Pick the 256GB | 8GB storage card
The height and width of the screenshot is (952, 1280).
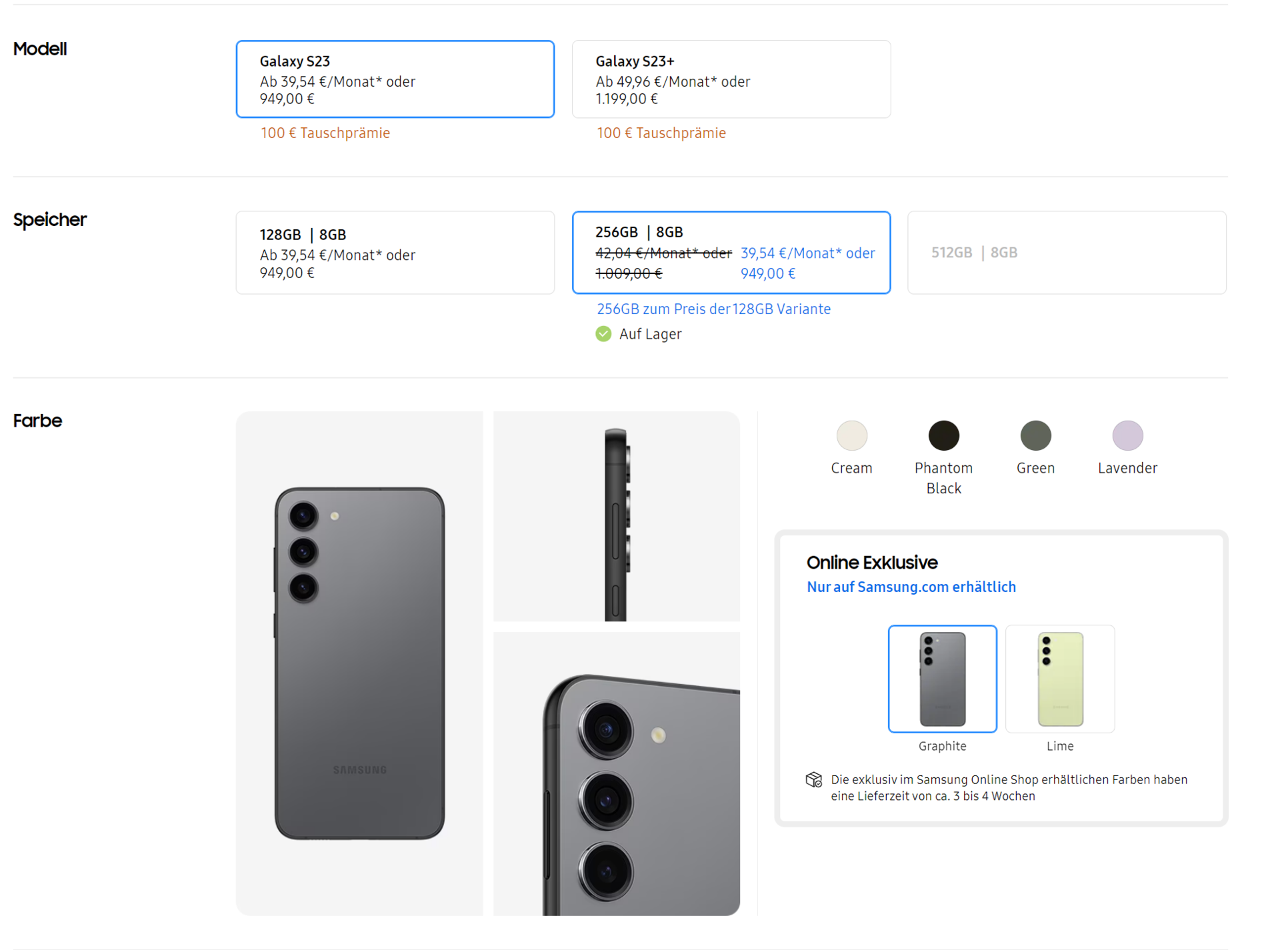pos(731,253)
